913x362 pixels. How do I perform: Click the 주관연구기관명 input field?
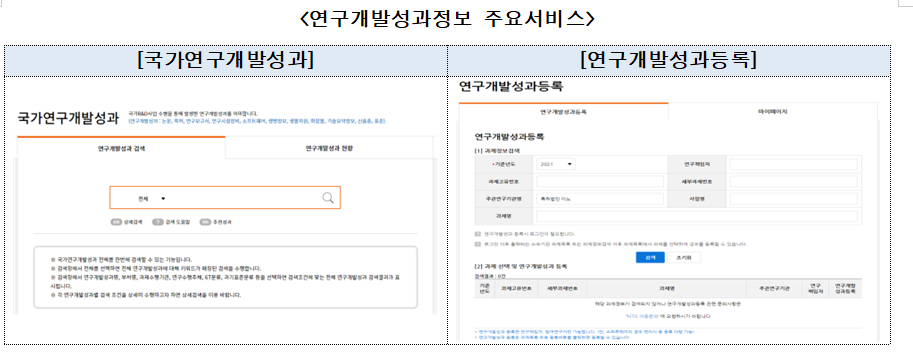click(x=599, y=198)
